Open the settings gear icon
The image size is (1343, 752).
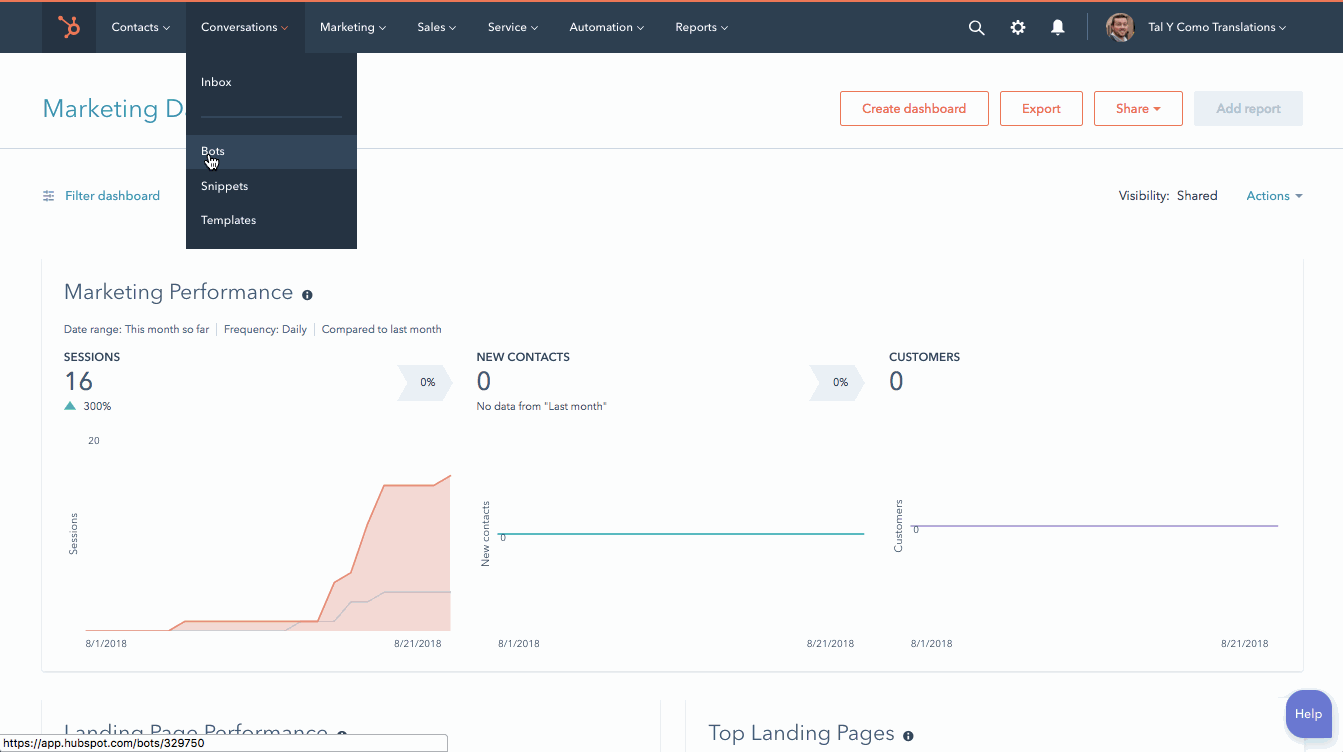click(1017, 28)
